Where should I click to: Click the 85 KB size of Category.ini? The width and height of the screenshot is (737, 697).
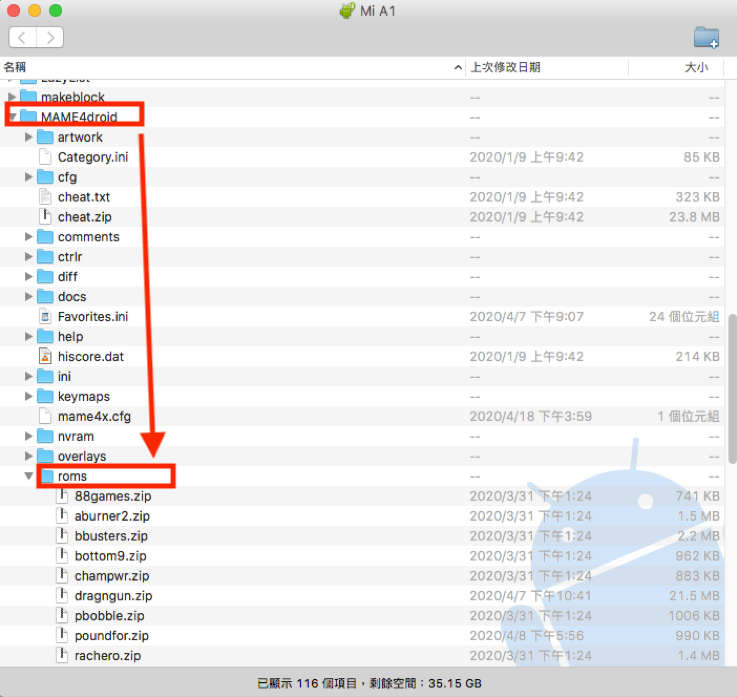[701, 157]
